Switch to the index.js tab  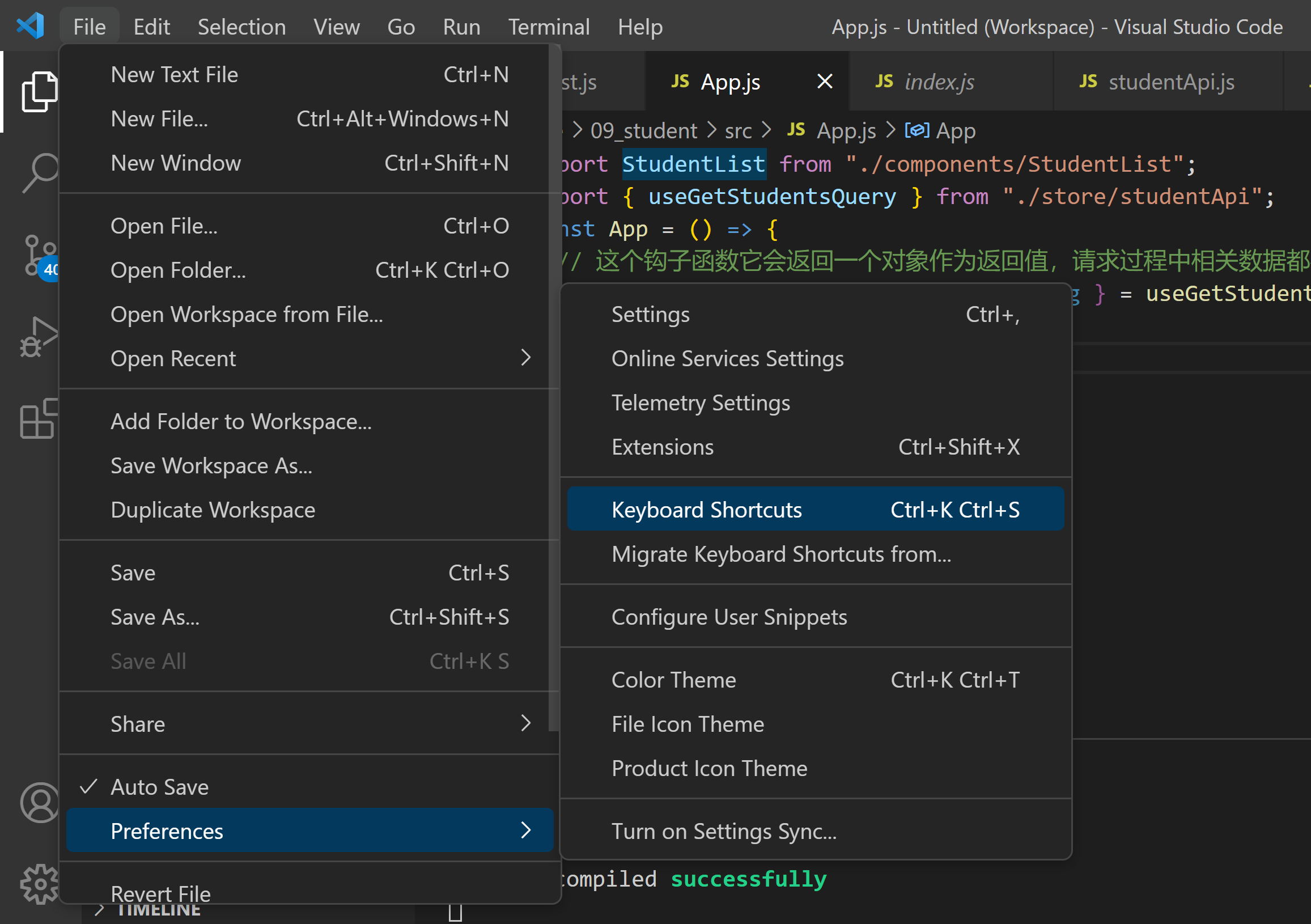point(939,82)
